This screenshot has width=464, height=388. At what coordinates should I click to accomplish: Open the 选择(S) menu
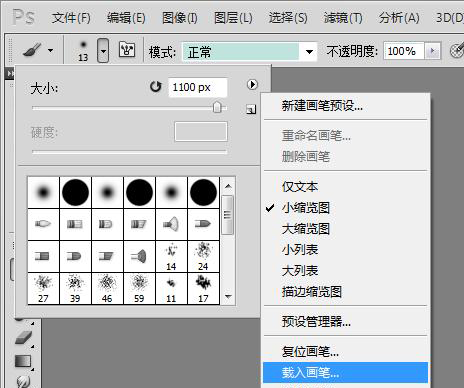pos(288,18)
